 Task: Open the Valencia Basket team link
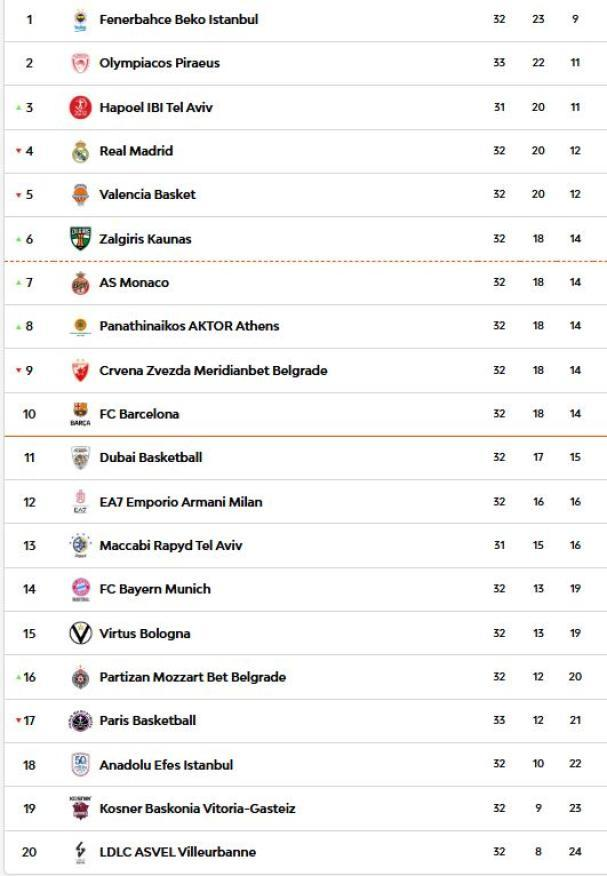click(147, 195)
